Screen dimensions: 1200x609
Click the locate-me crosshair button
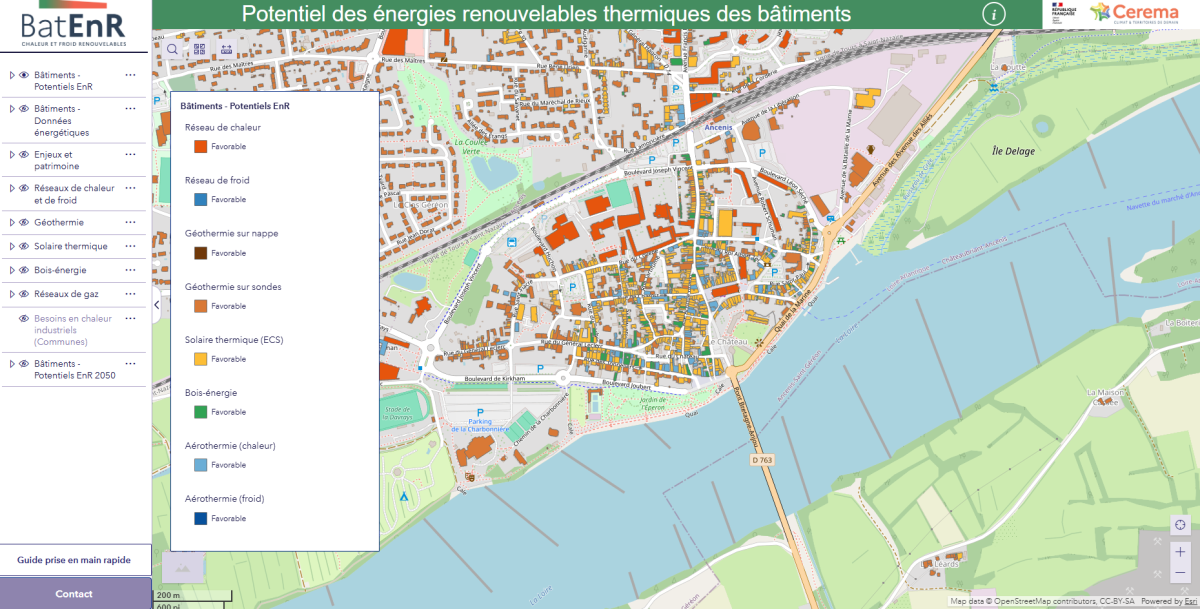(x=1180, y=525)
